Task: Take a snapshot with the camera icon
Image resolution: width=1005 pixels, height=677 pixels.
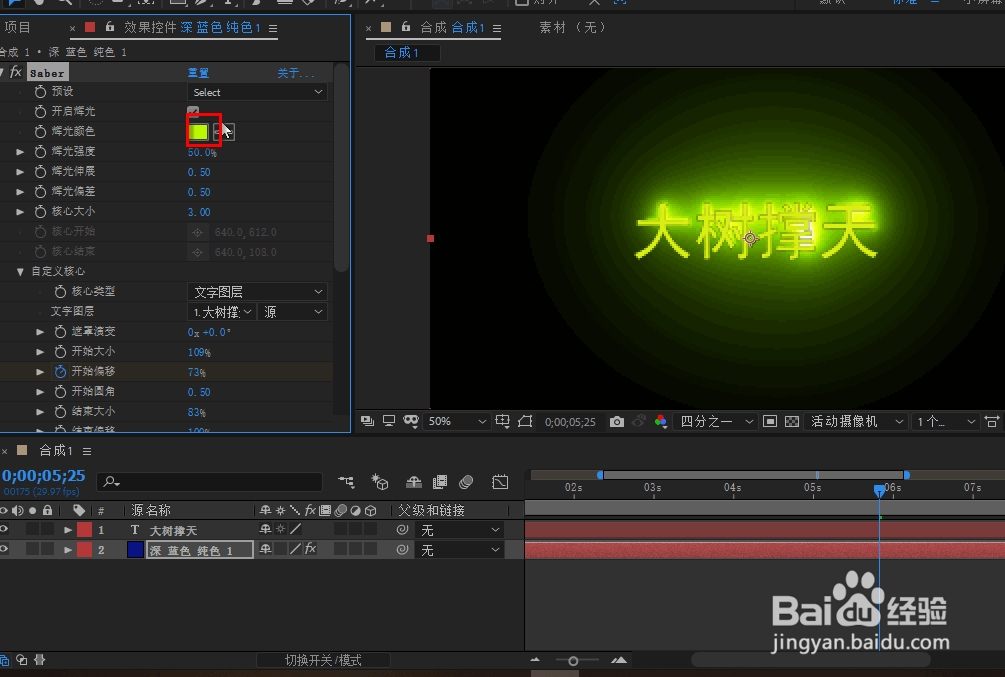Action: 617,421
